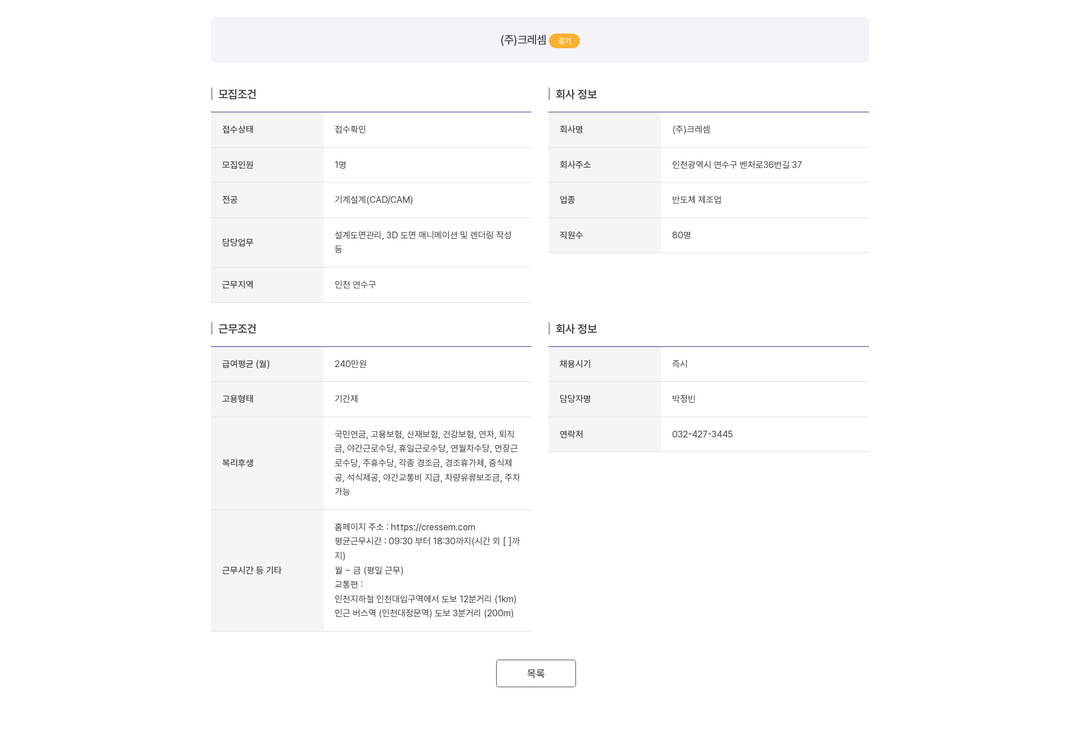Click 회사 정보 heading above the 회사명 row
The image size is (1080, 732).
576,94
